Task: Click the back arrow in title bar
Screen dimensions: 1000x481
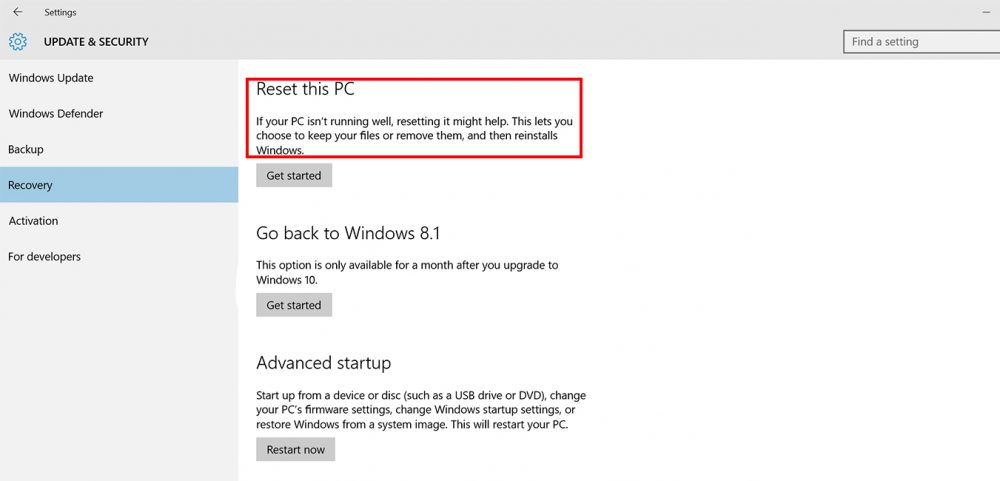Action: pyautogui.click(x=18, y=12)
